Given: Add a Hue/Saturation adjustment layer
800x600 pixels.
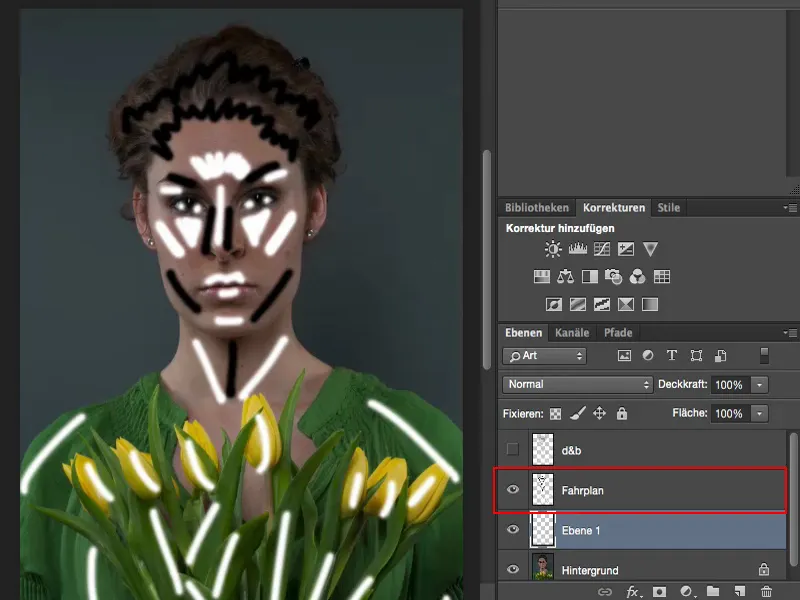Looking at the screenshot, I should pos(541,277).
